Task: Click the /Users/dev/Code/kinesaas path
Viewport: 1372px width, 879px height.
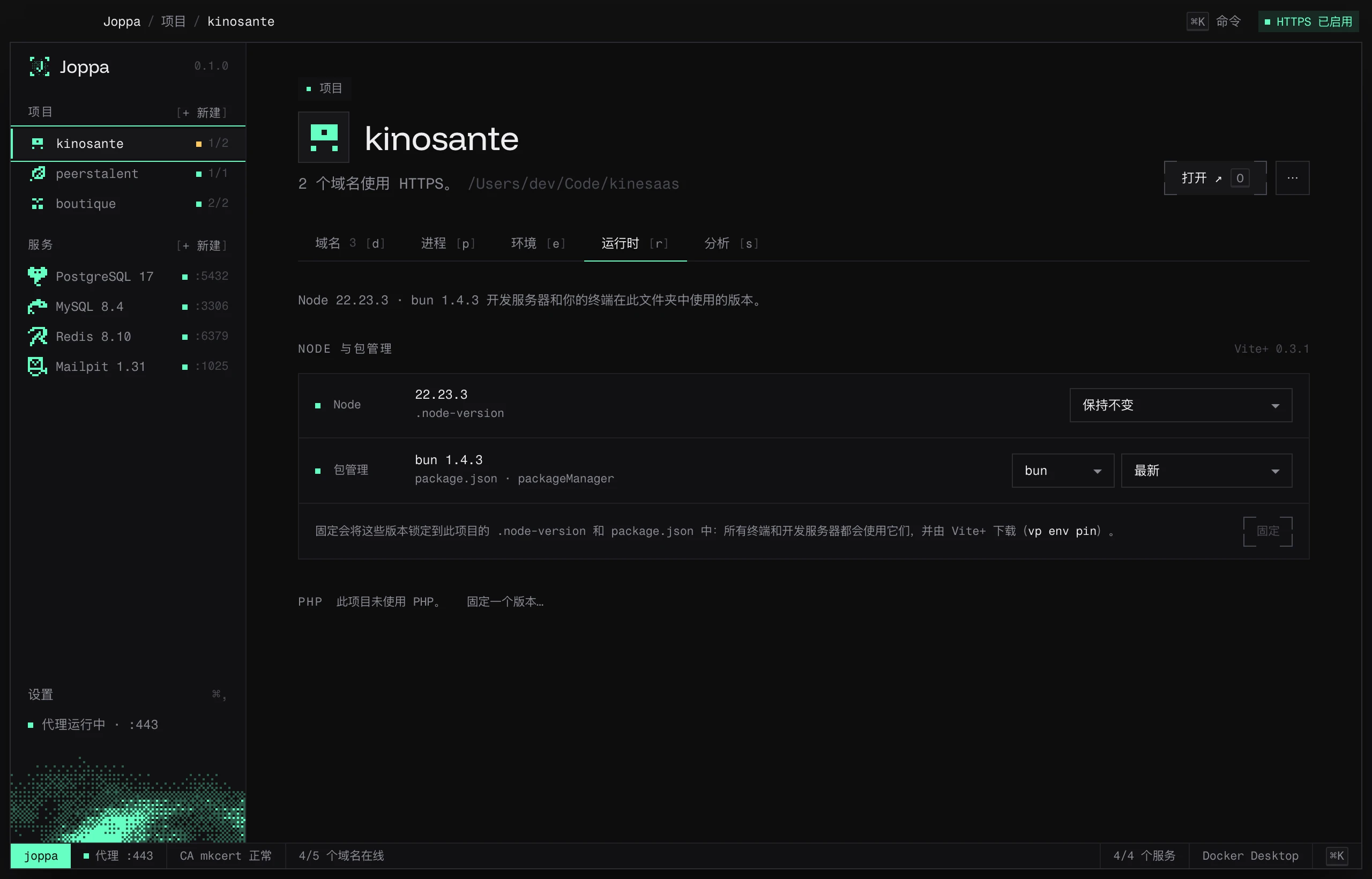Action: point(573,184)
